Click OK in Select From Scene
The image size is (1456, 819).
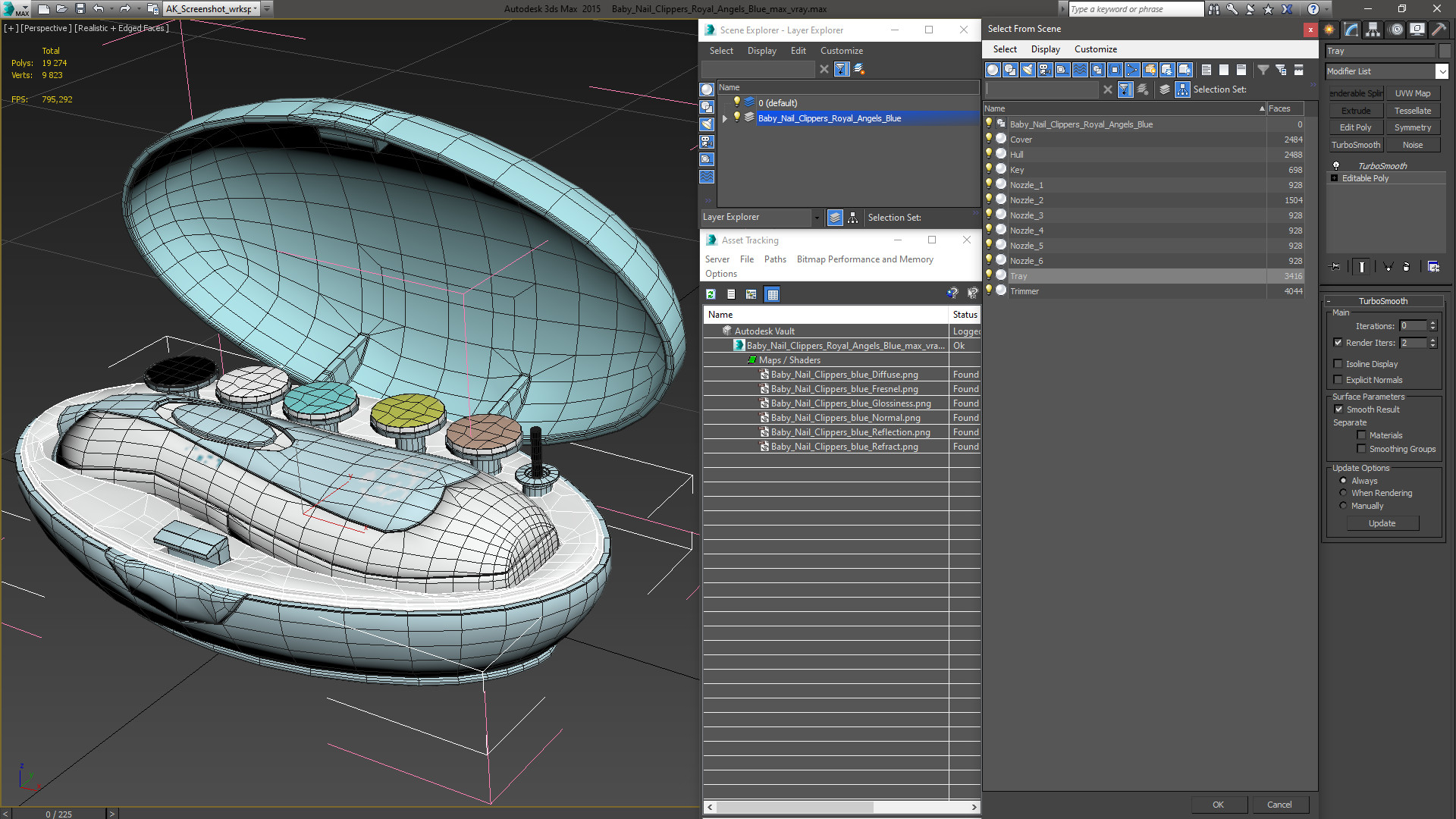point(1218,805)
